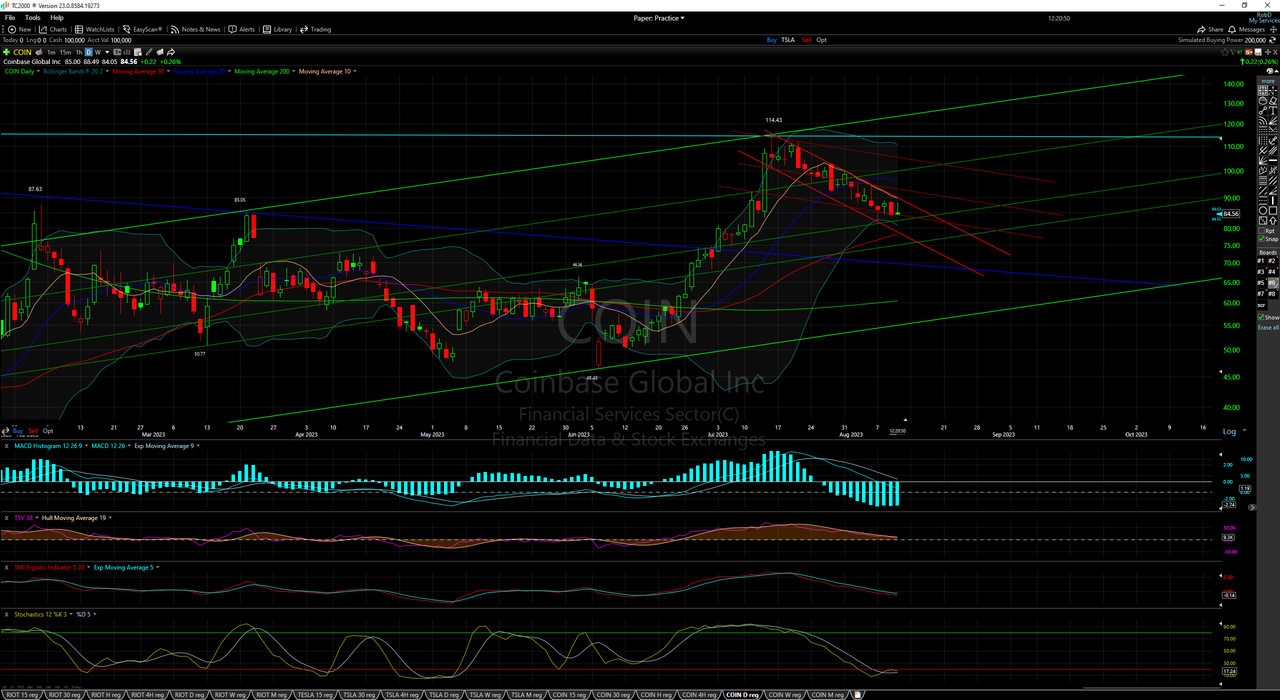Open the Library panel
This screenshot has width=1280, height=700.
point(277,29)
